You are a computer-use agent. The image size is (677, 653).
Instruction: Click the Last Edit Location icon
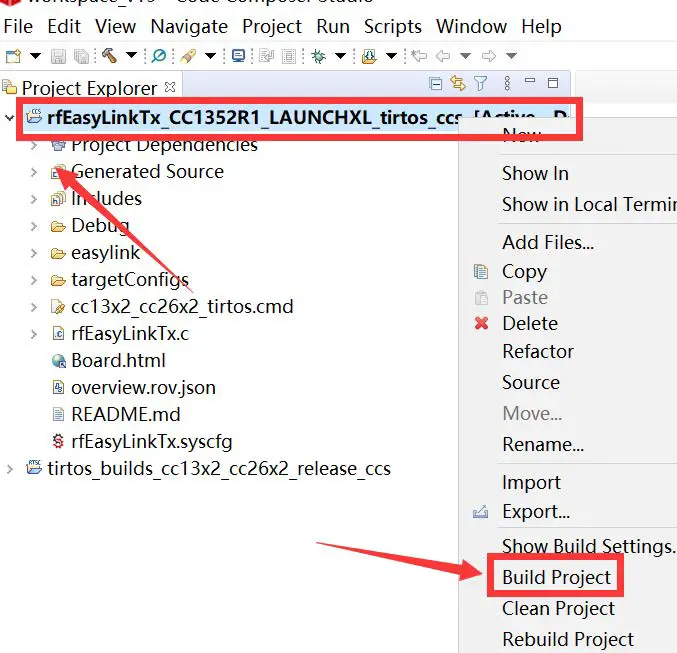click(x=419, y=56)
